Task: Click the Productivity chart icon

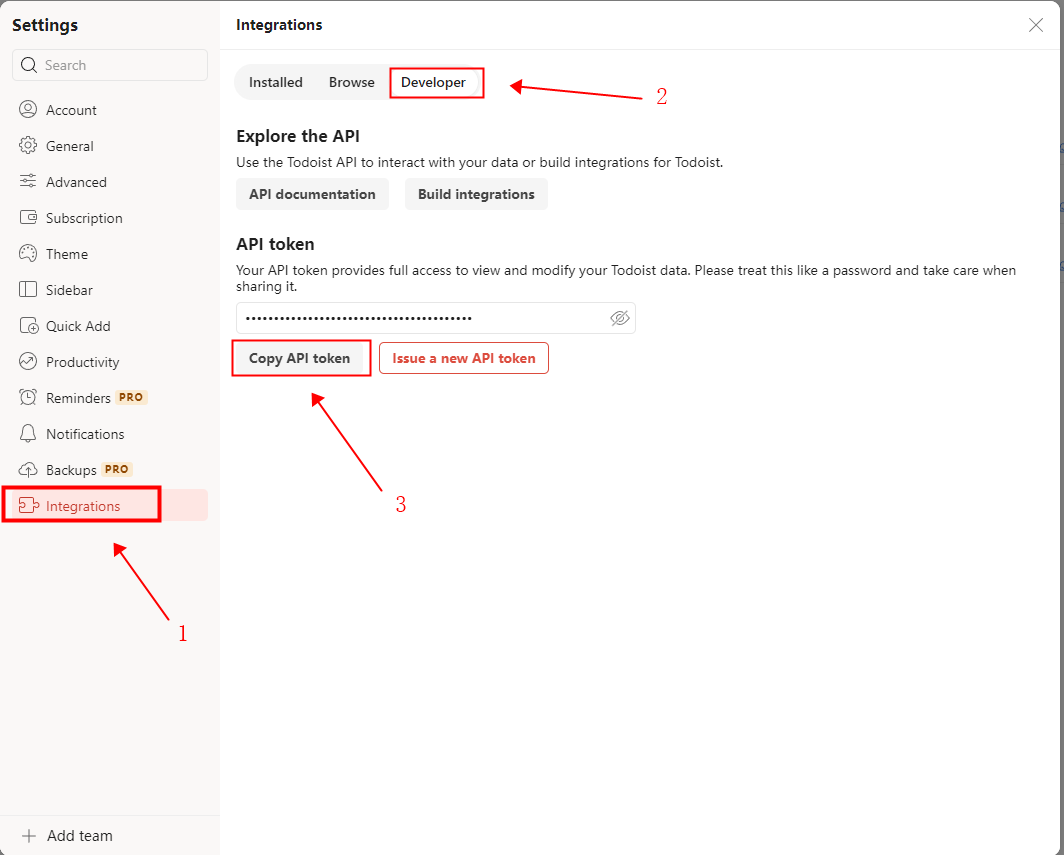Action: (28, 362)
